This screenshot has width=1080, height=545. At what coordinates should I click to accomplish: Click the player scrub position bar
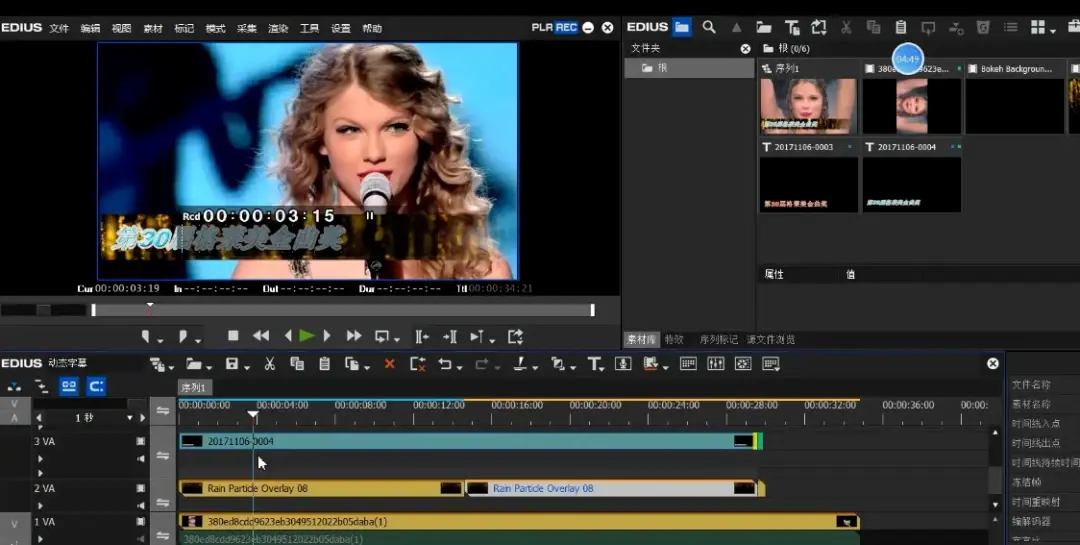[342, 310]
